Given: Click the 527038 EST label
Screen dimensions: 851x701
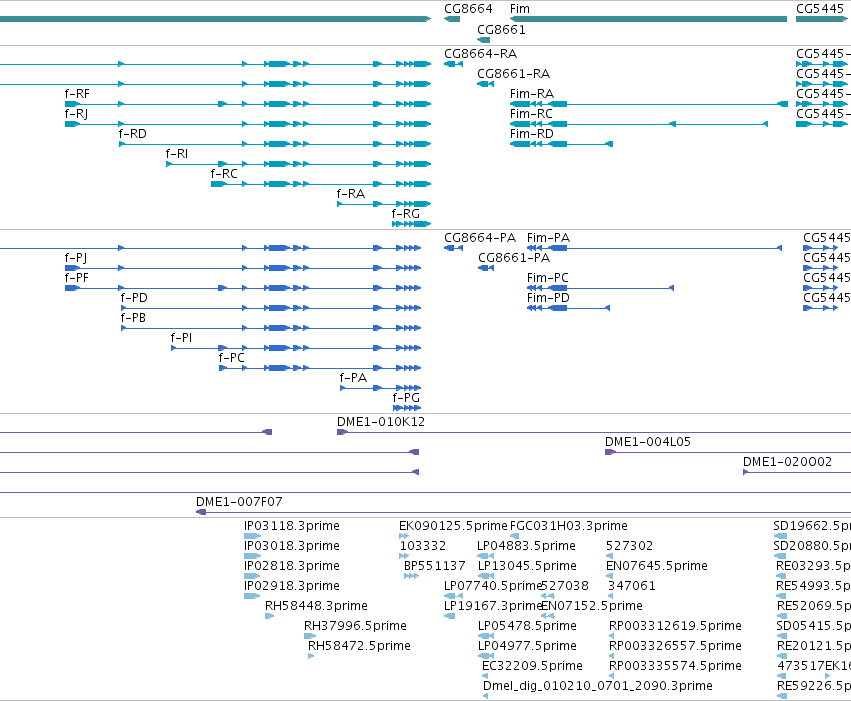Looking at the screenshot, I should (x=564, y=586).
